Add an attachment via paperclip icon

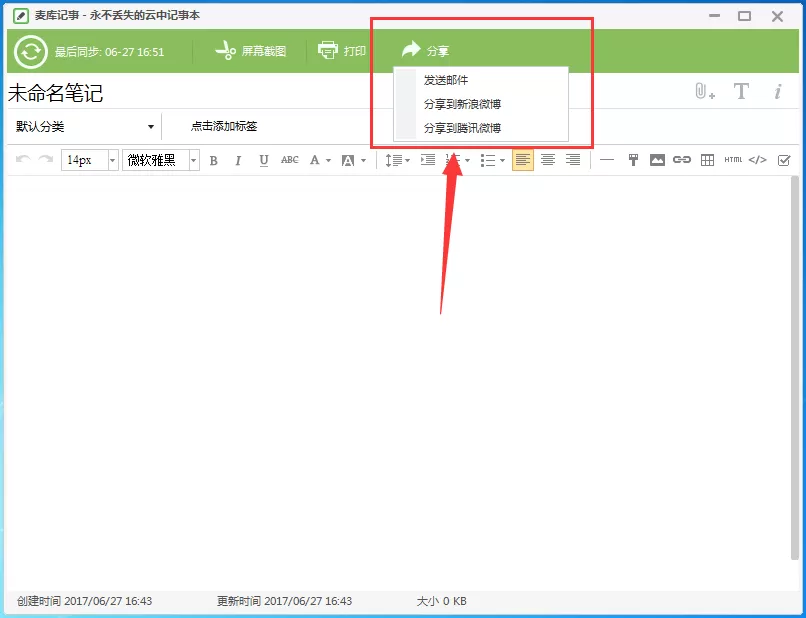[x=705, y=91]
